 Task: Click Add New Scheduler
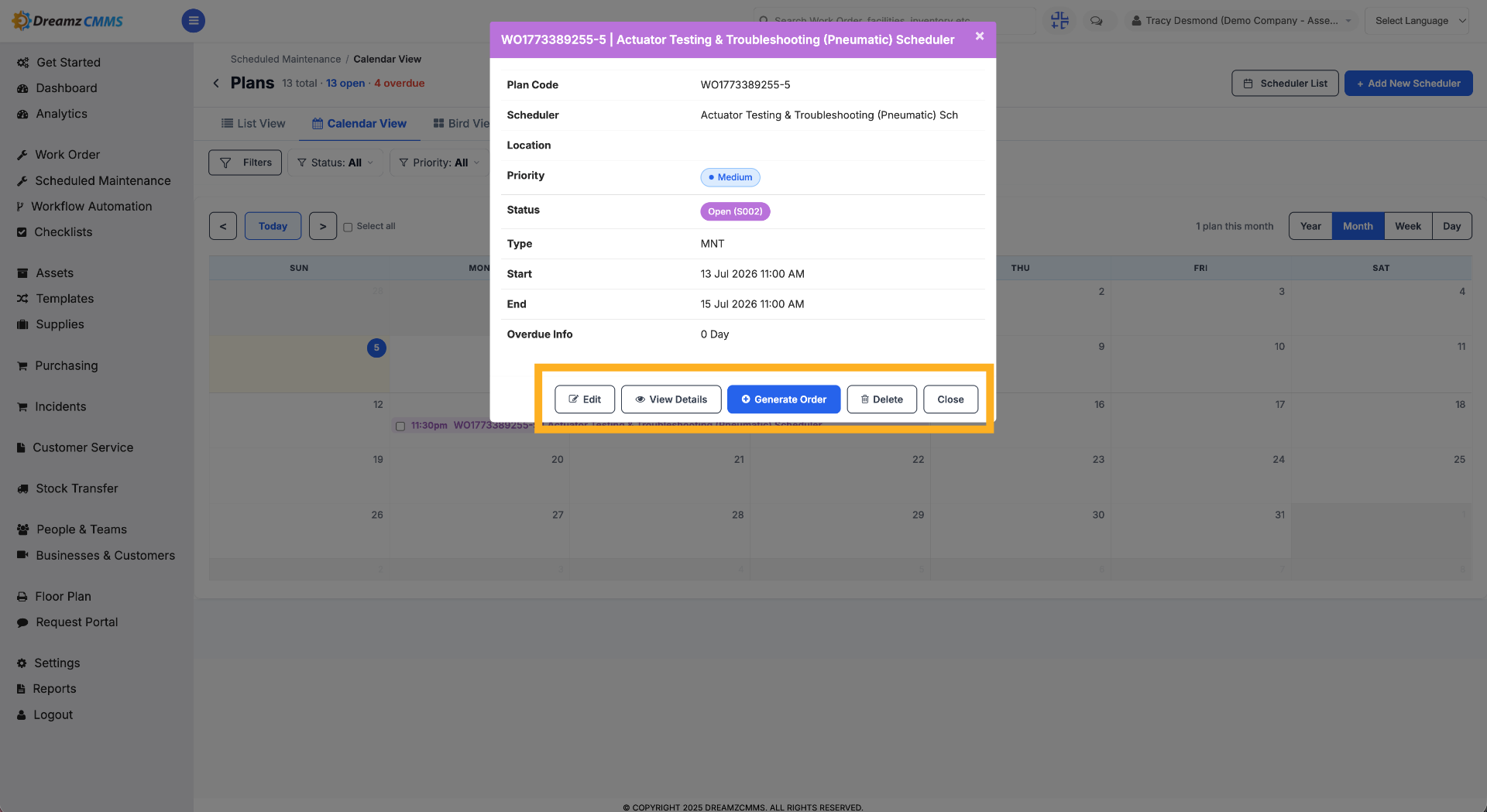1408,83
